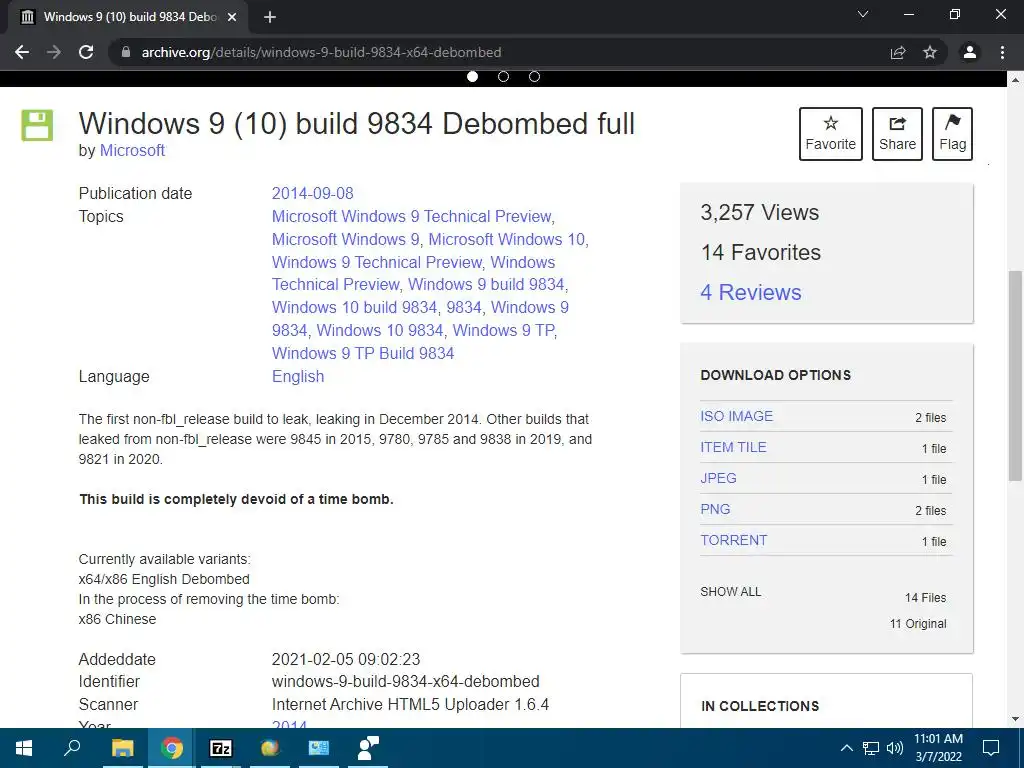Select the third carousel dot
The image size is (1024, 768).
coord(534,76)
